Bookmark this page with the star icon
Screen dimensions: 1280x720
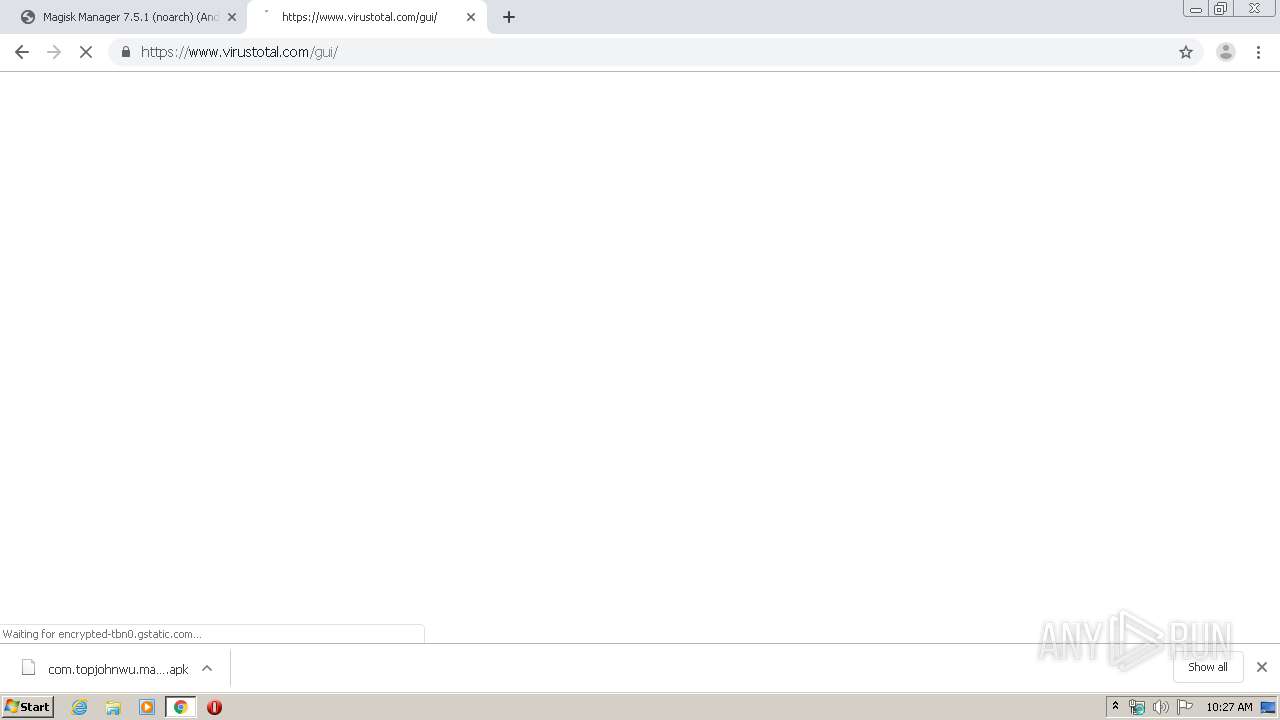(x=1186, y=52)
